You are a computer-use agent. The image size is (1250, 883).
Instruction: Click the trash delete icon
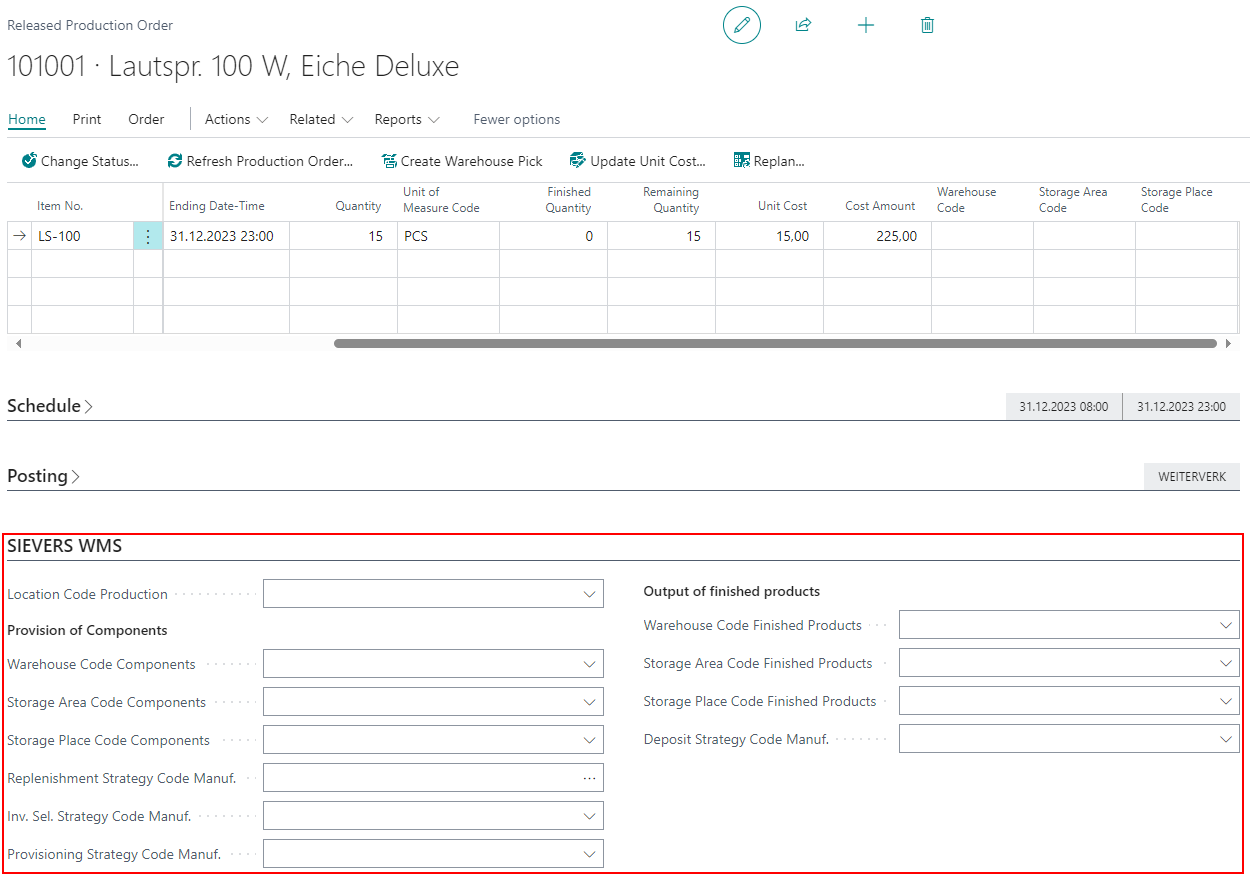click(x=927, y=25)
